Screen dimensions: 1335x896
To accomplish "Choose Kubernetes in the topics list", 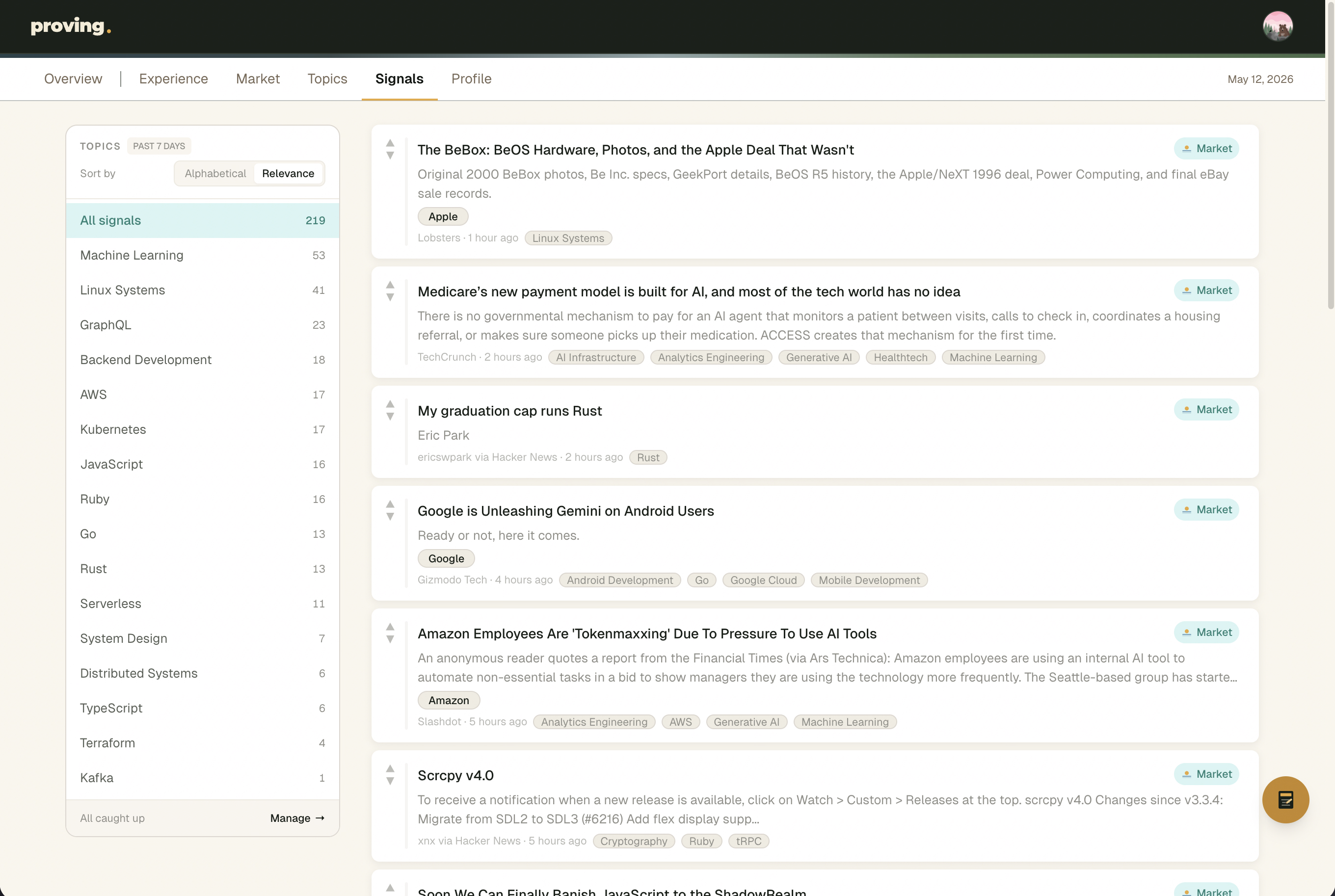I will tap(203, 430).
